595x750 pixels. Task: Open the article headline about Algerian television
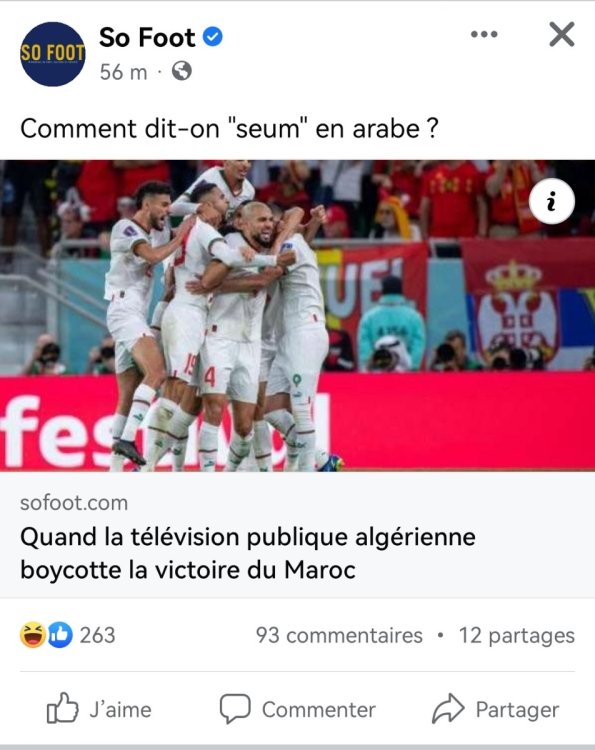coord(248,553)
